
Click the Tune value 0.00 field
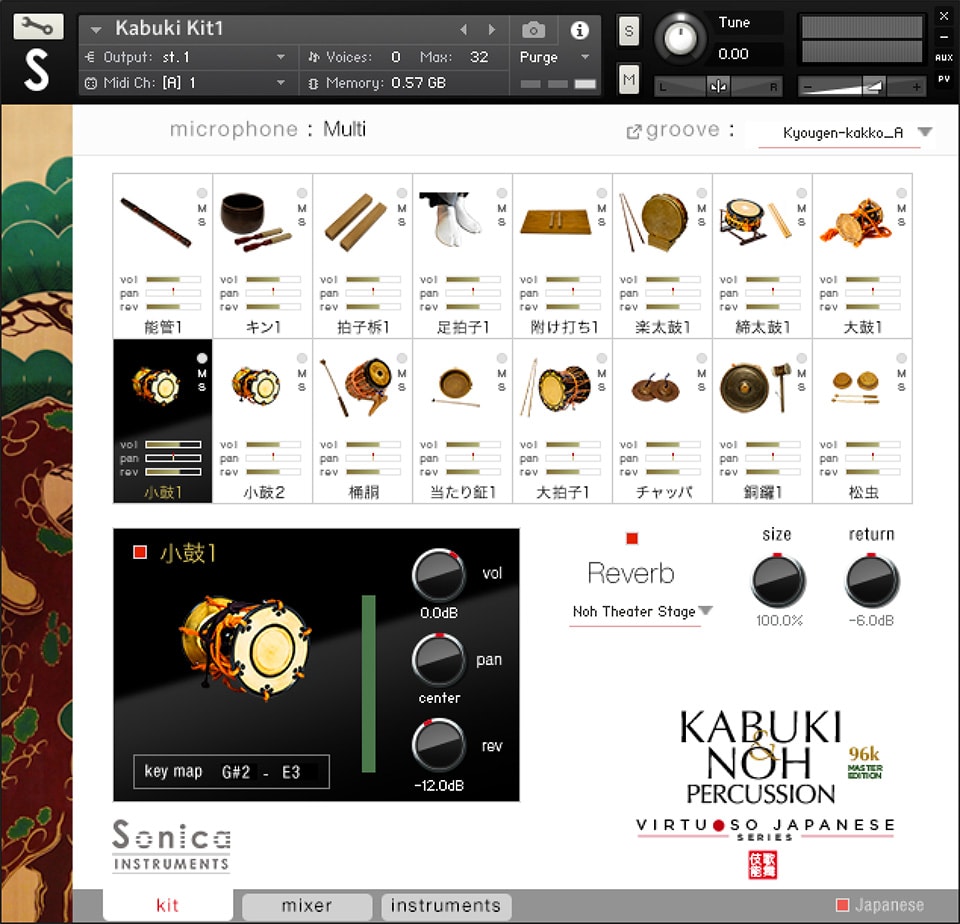[x=733, y=54]
